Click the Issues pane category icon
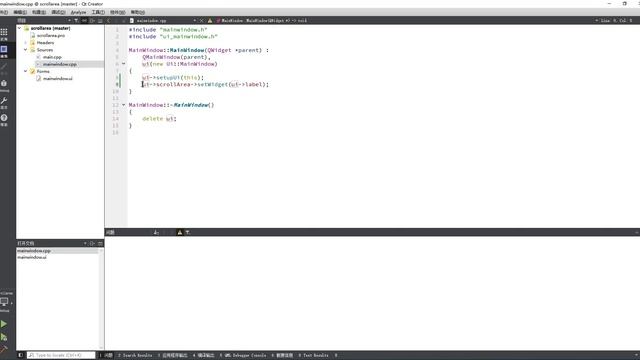 coord(156,232)
